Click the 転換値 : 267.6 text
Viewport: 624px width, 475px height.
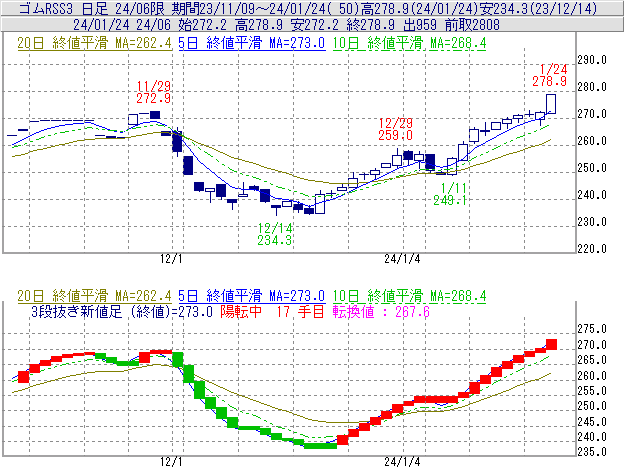[381, 311]
